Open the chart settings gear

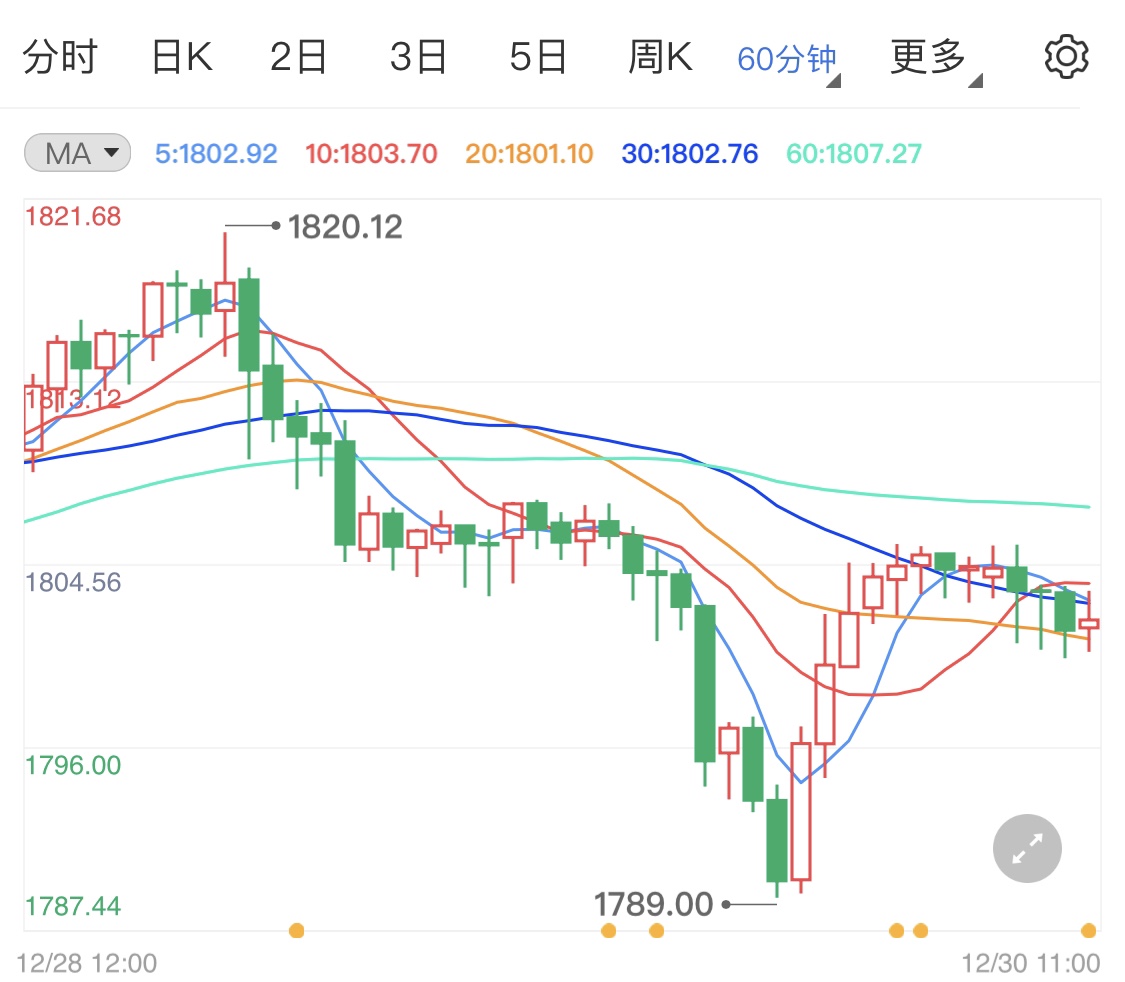1066,56
